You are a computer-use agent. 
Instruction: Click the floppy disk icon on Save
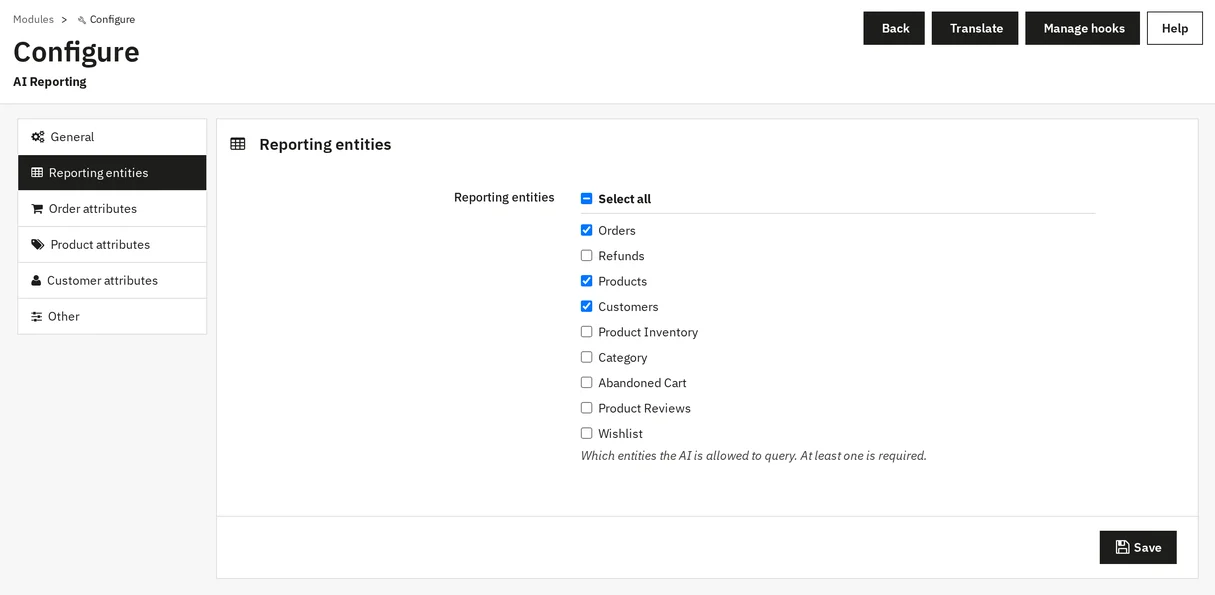coord(1122,547)
